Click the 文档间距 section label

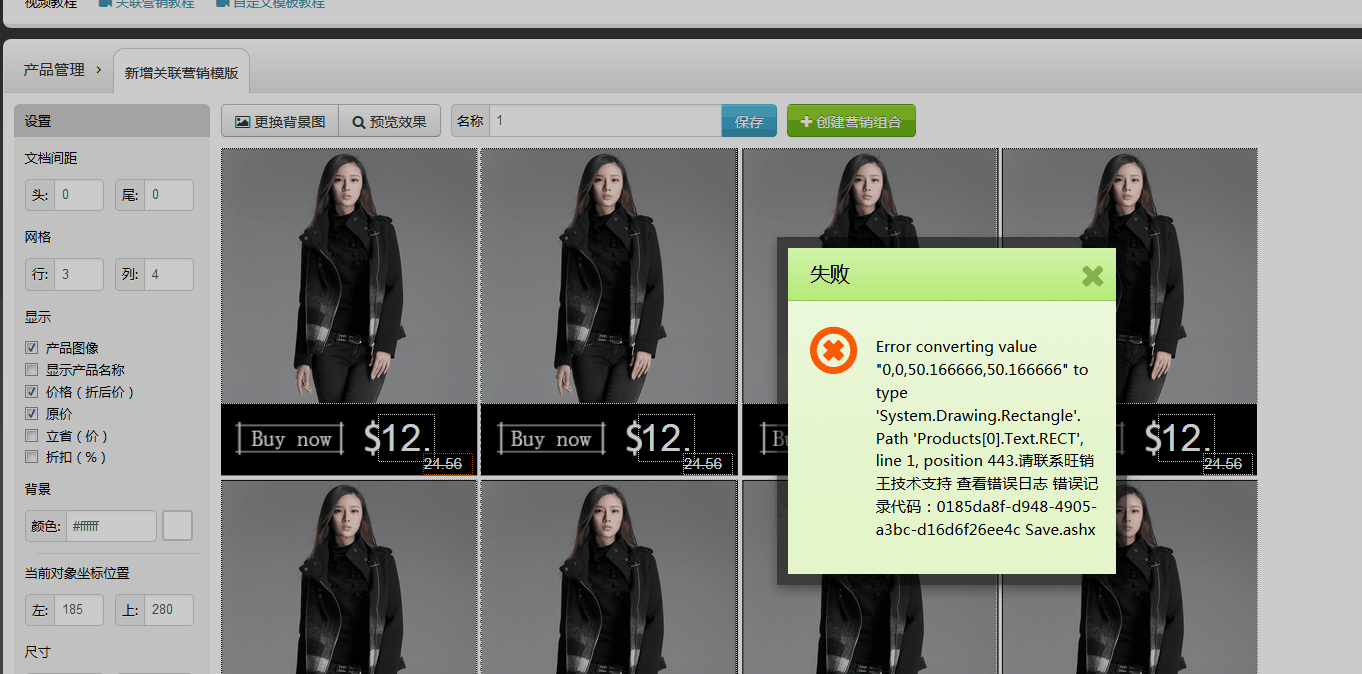(x=51, y=158)
